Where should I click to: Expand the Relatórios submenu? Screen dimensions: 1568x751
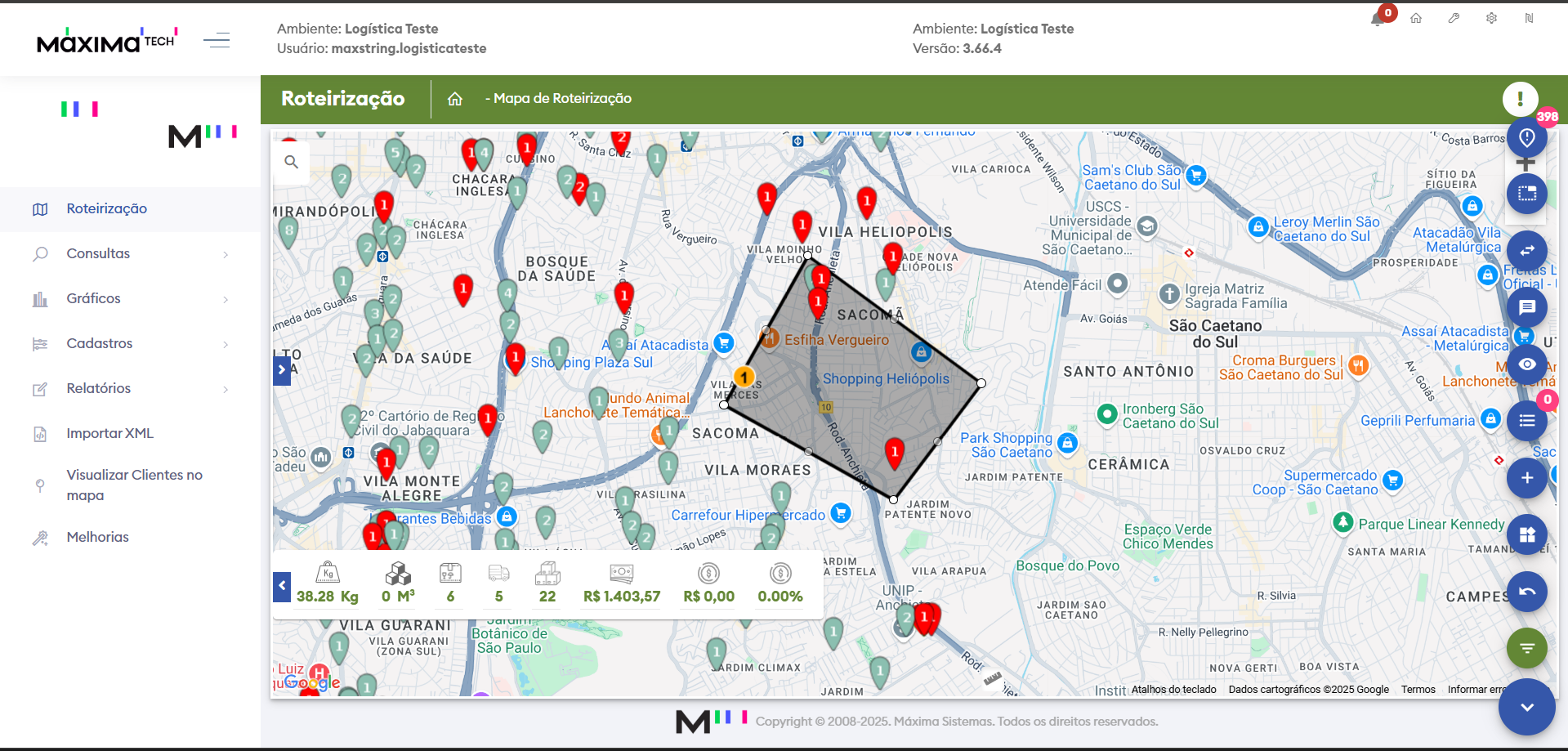pyautogui.click(x=131, y=388)
